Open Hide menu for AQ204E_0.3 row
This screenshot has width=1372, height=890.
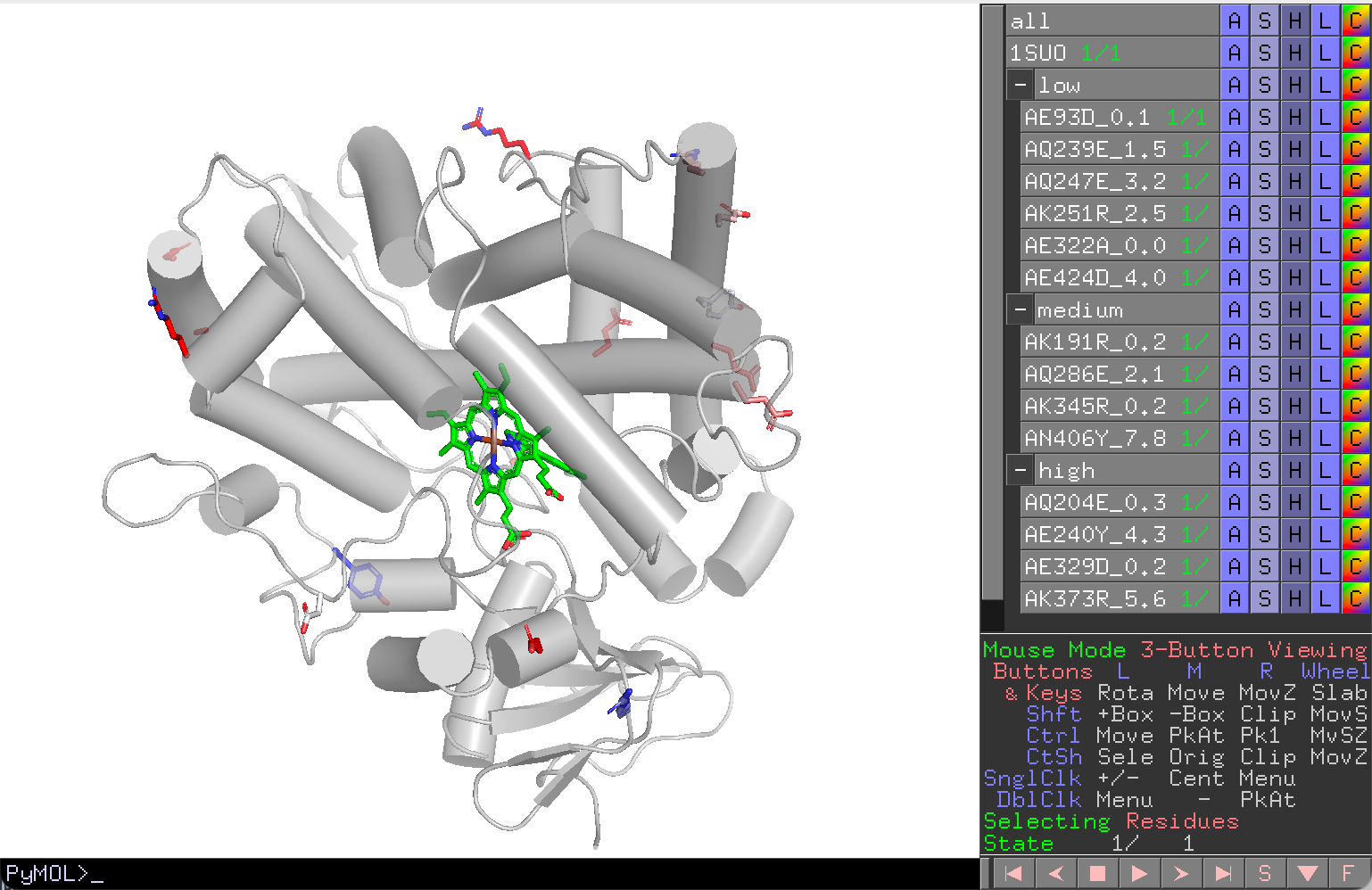[1295, 502]
